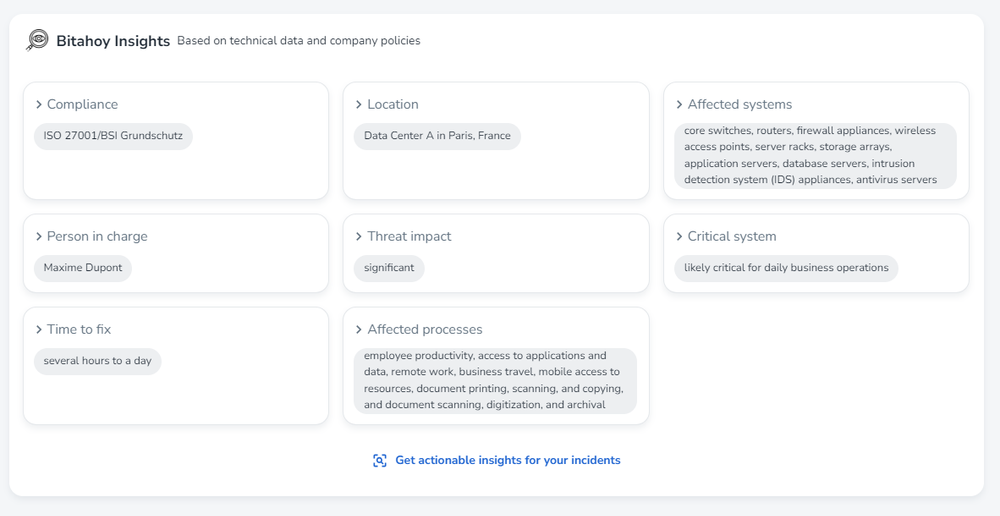Expand the Location chevron
The height and width of the screenshot is (516, 1000).
(x=359, y=105)
